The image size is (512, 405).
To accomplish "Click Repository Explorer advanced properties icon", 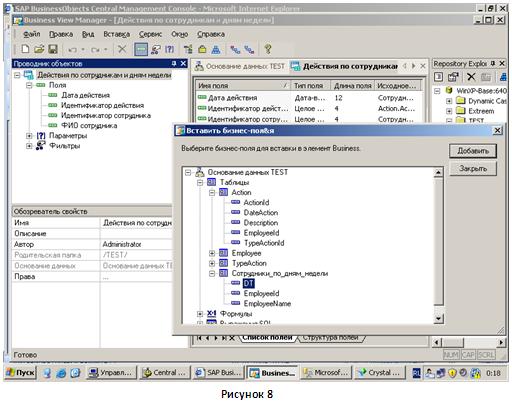I will pyautogui.click(x=453, y=77).
